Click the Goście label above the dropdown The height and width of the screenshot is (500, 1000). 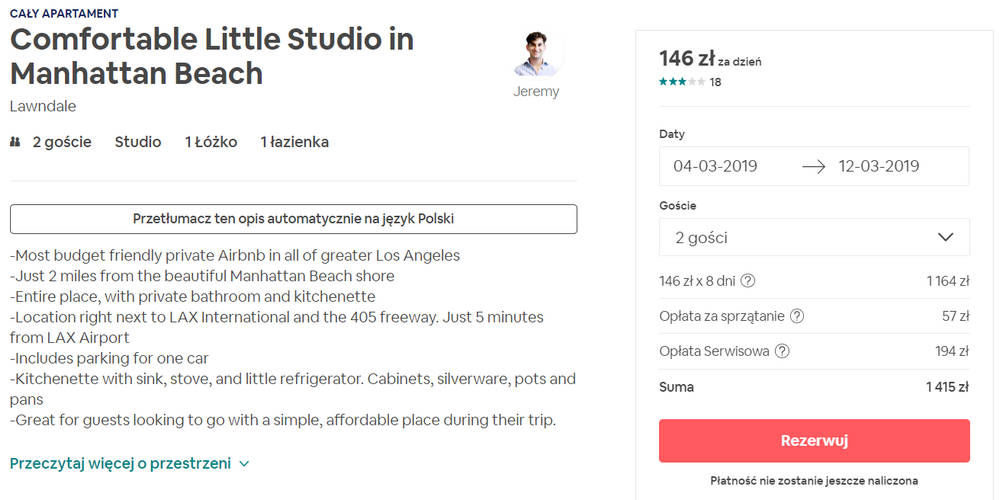[677, 205]
